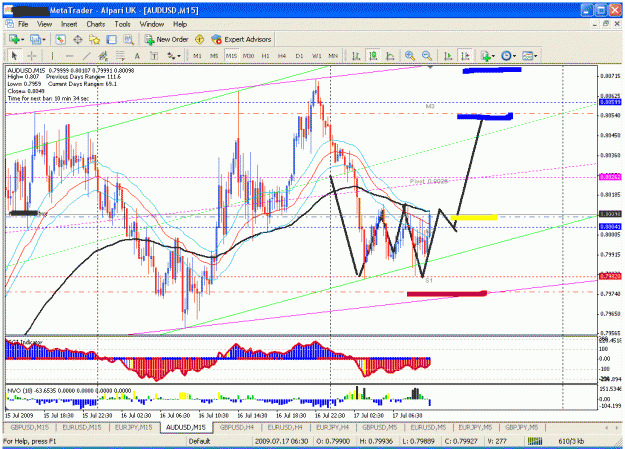The width and height of the screenshot is (625, 449).
Task: Toggle the Data Window crosshair icon
Action: pos(77,39)
